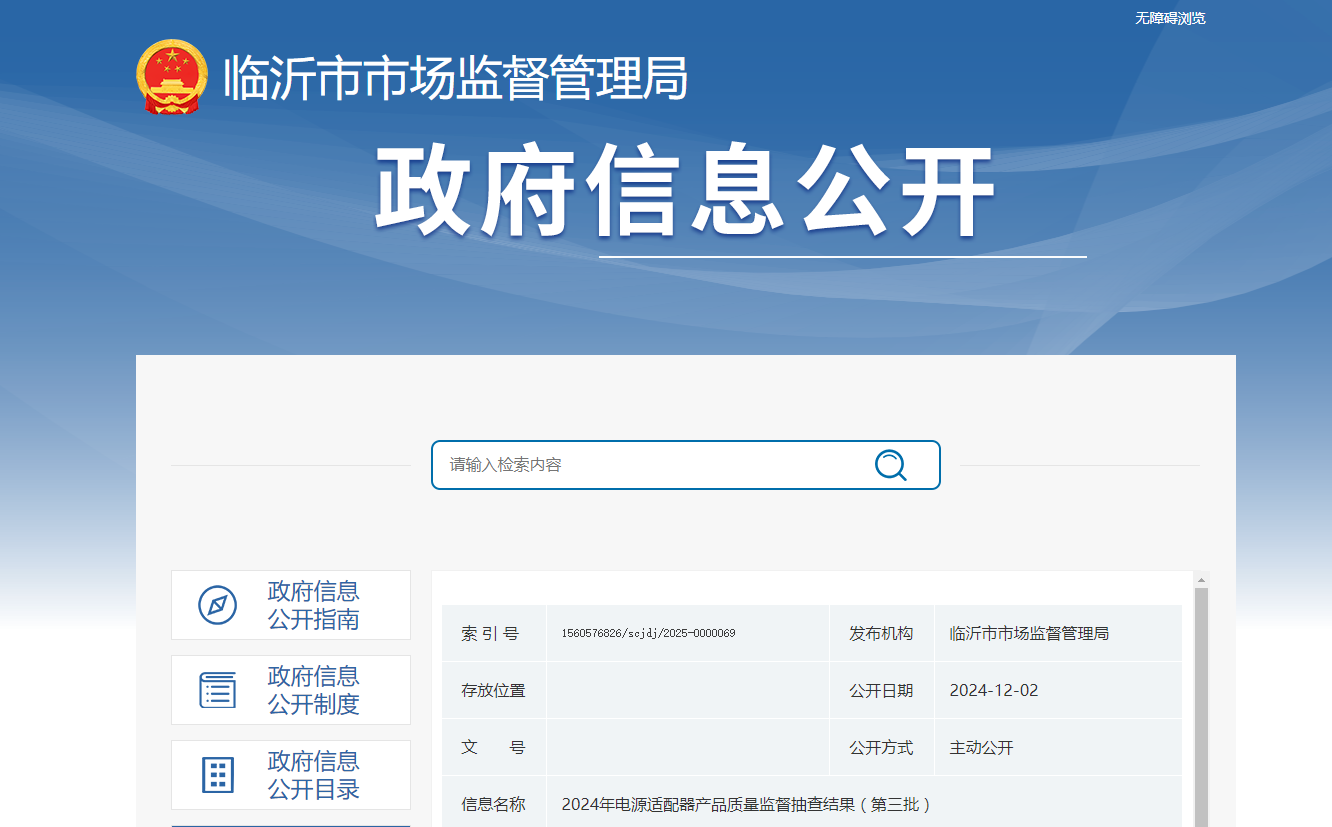This screenshot has height=827, width=1332.
Task: Click the grid icon for 公开目录
Action: coord(217,775)
